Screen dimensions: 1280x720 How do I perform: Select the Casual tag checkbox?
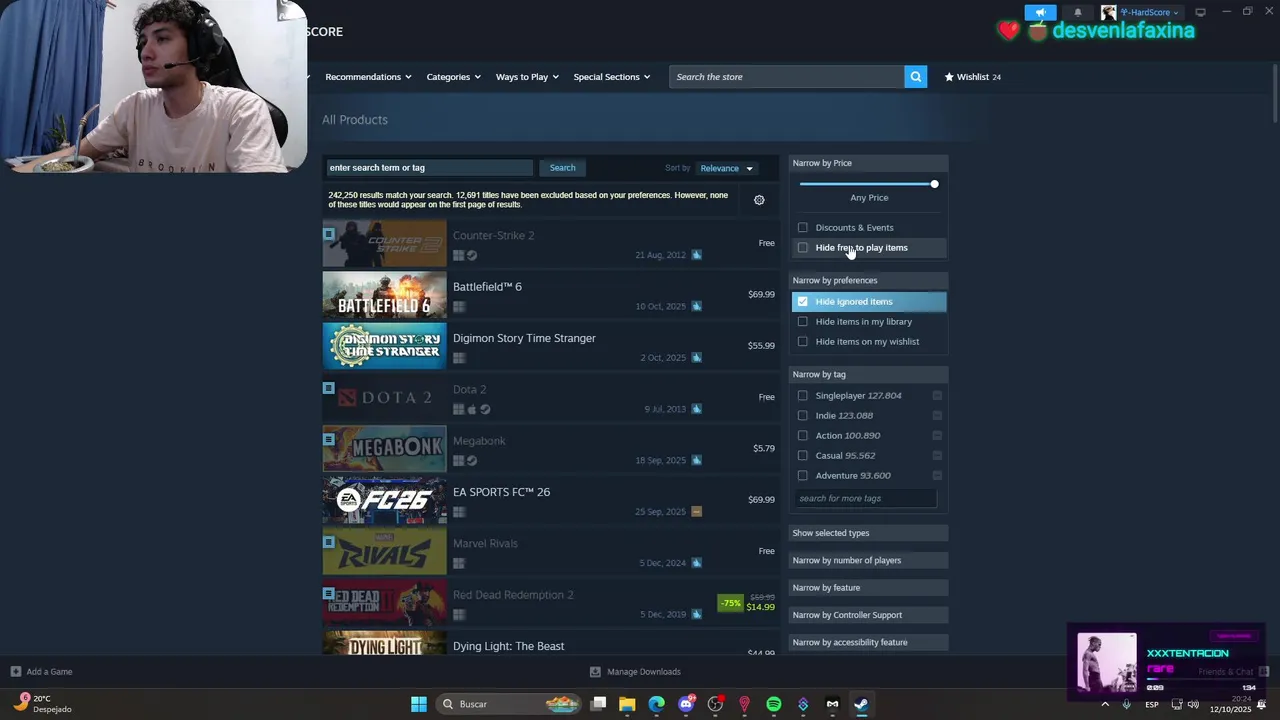[x=802, y=456]
